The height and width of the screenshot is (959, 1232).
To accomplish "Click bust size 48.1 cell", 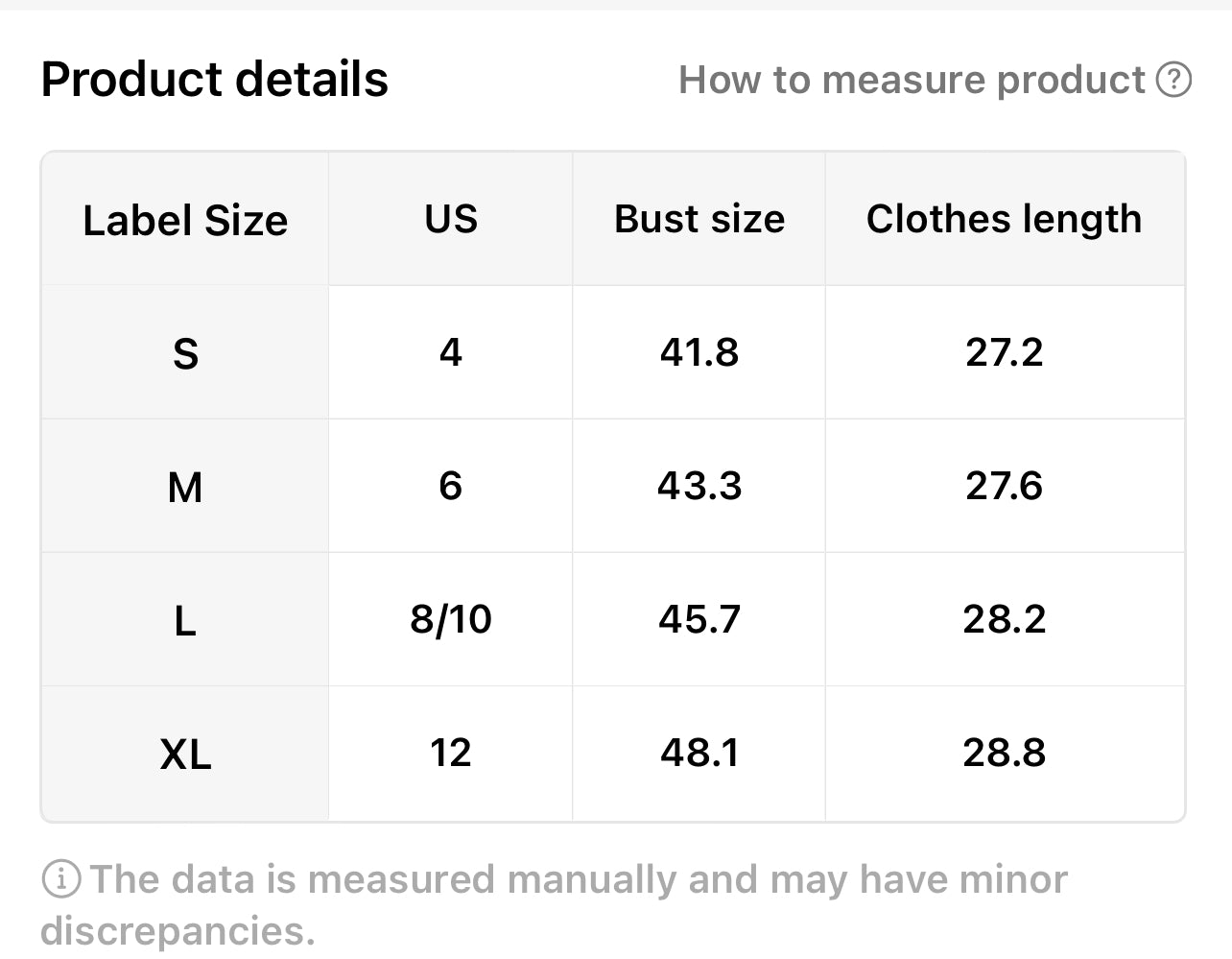I will [699, 753].
